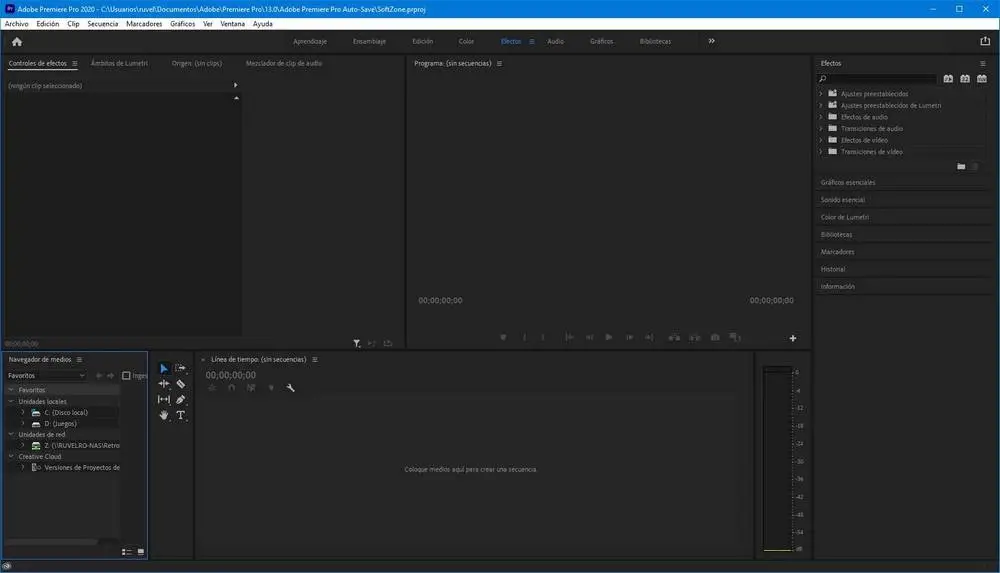
Task: Open the Secuencia menu
Action: pos(103,24)
